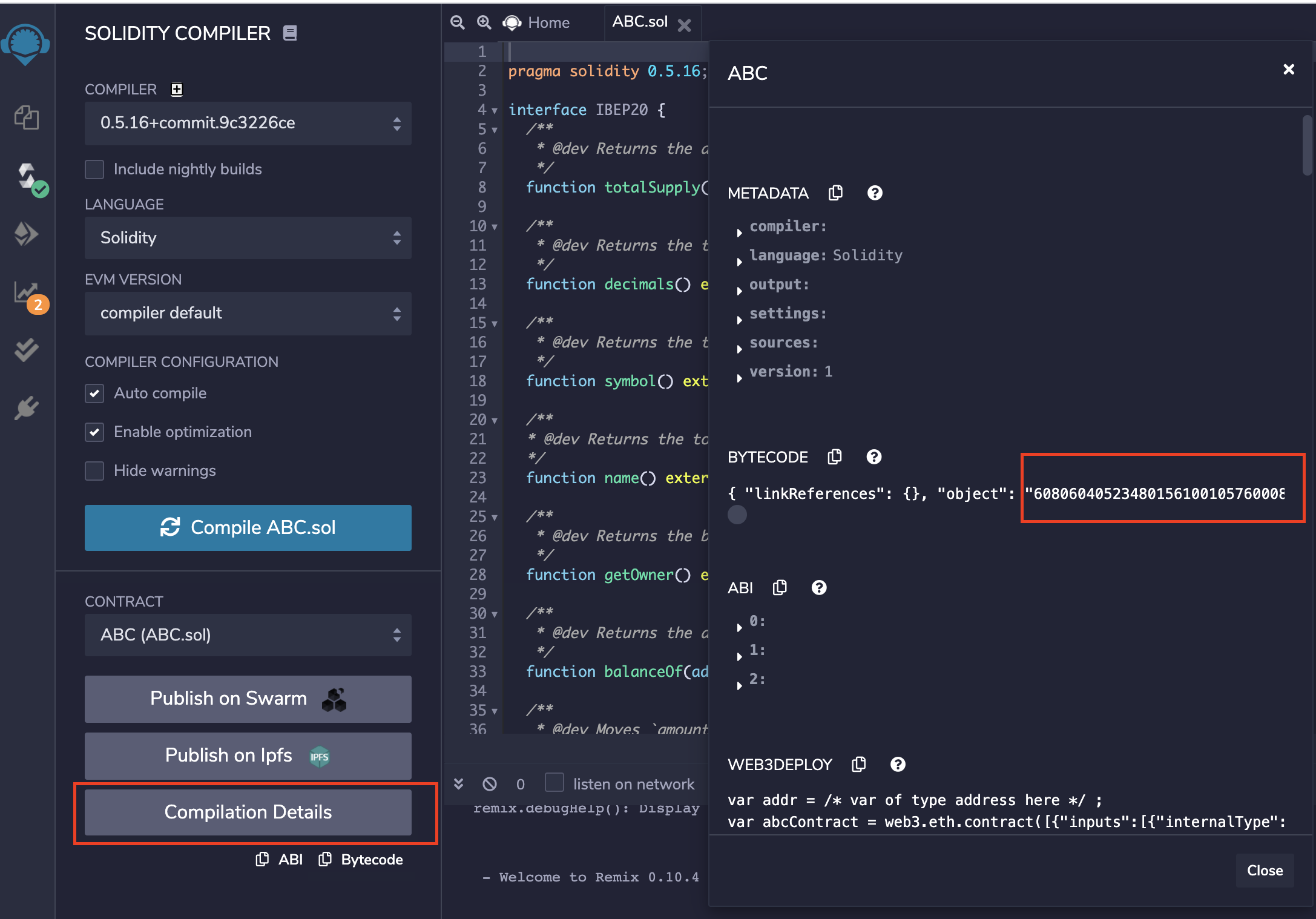Screen dimensions: 1316x919
Task: Copy the METADATA to clipboard
Action: point(835,193)
